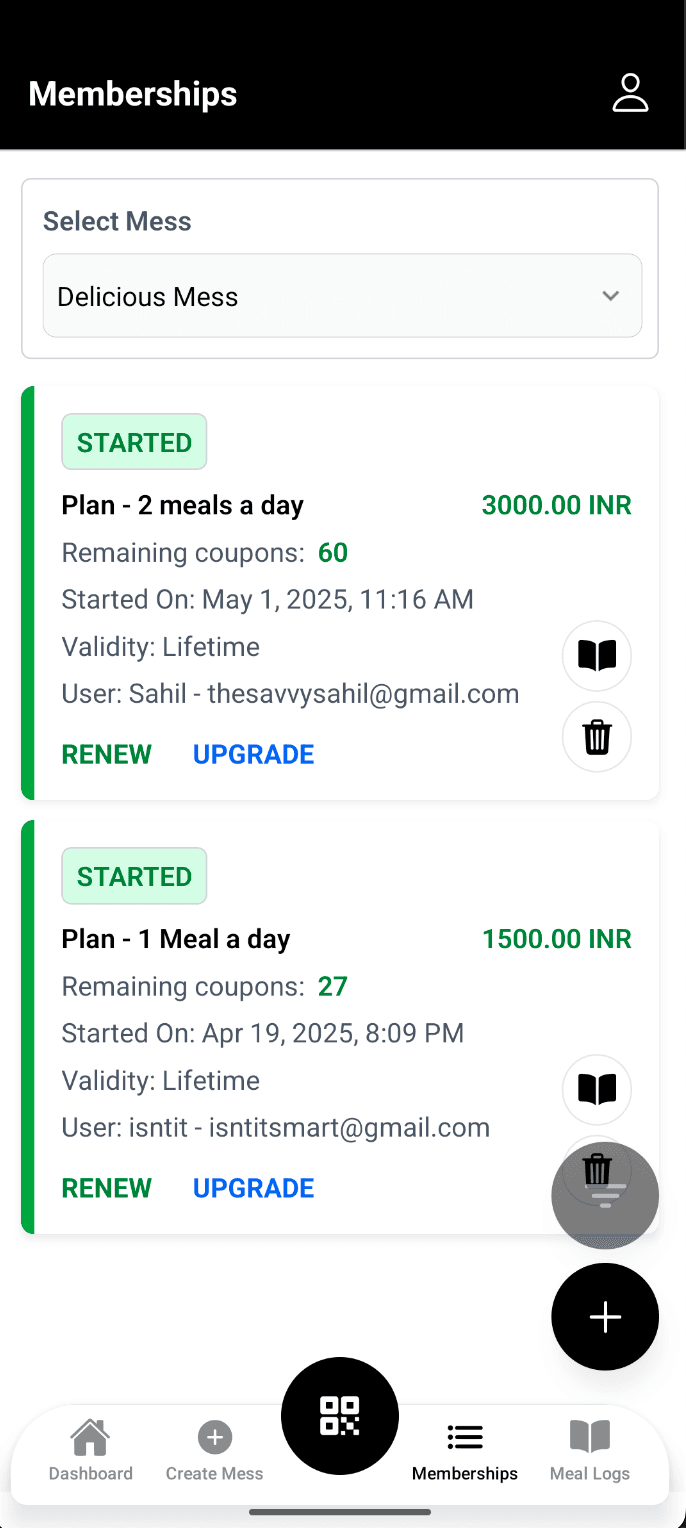
Task: Open the Delicious Mess dropdown
Action: pos(341,296)
